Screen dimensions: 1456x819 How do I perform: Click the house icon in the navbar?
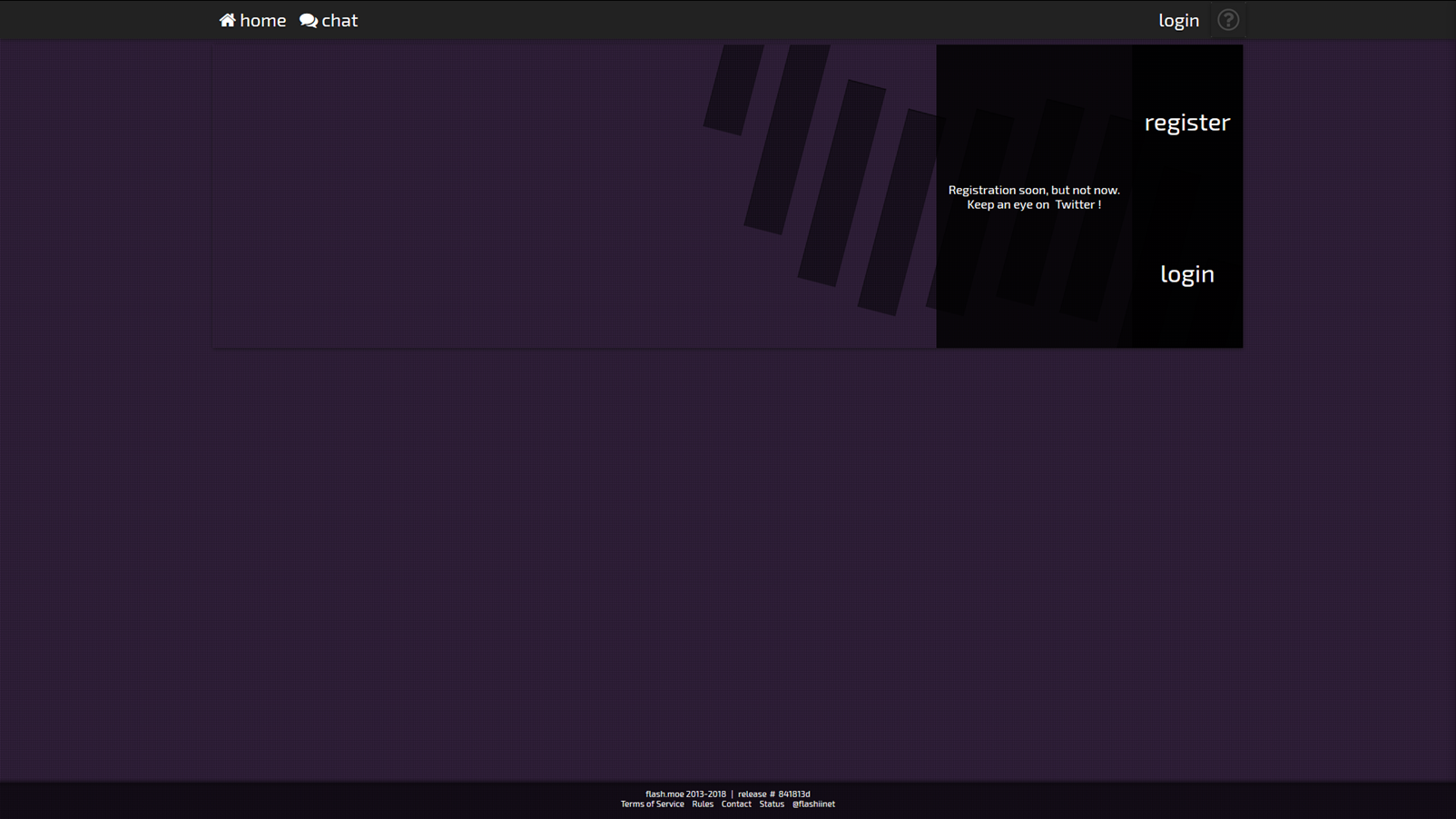tap(227, 20)
